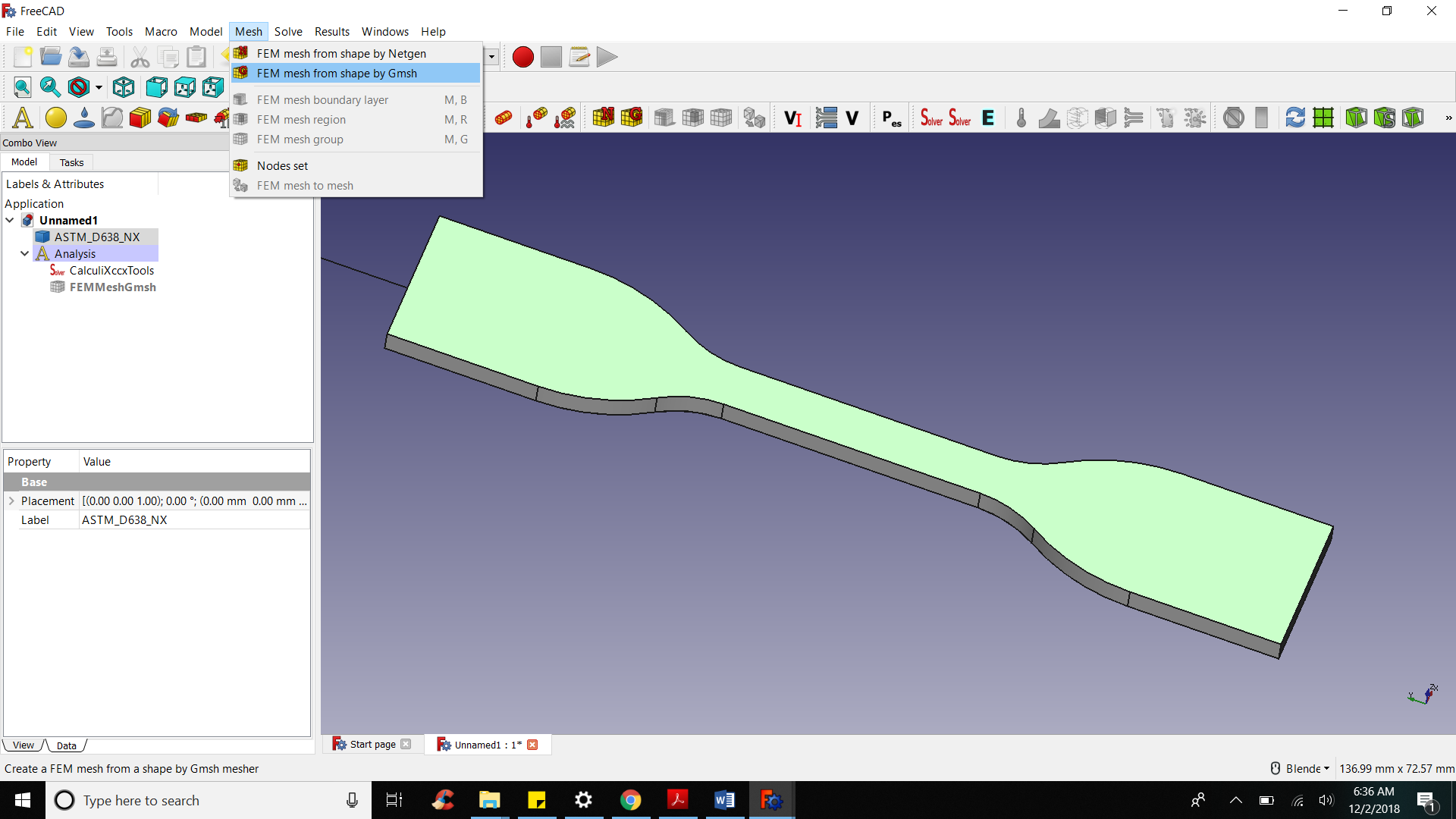Click the yellow sphere material icon
This screenshot has height=819, width=1456.
pos(55,118)
